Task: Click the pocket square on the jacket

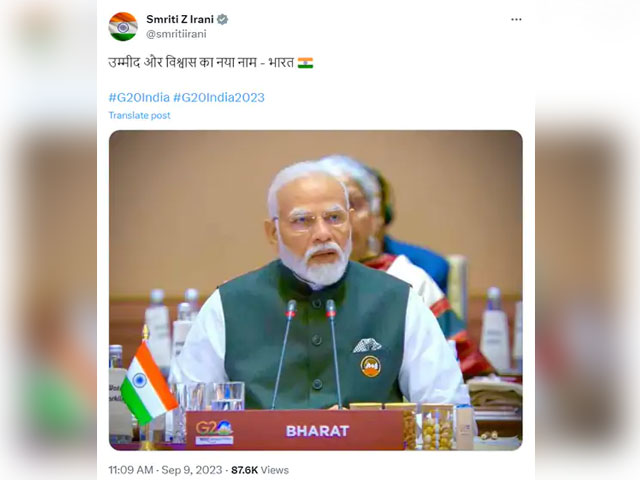Action: coord(367,345)
